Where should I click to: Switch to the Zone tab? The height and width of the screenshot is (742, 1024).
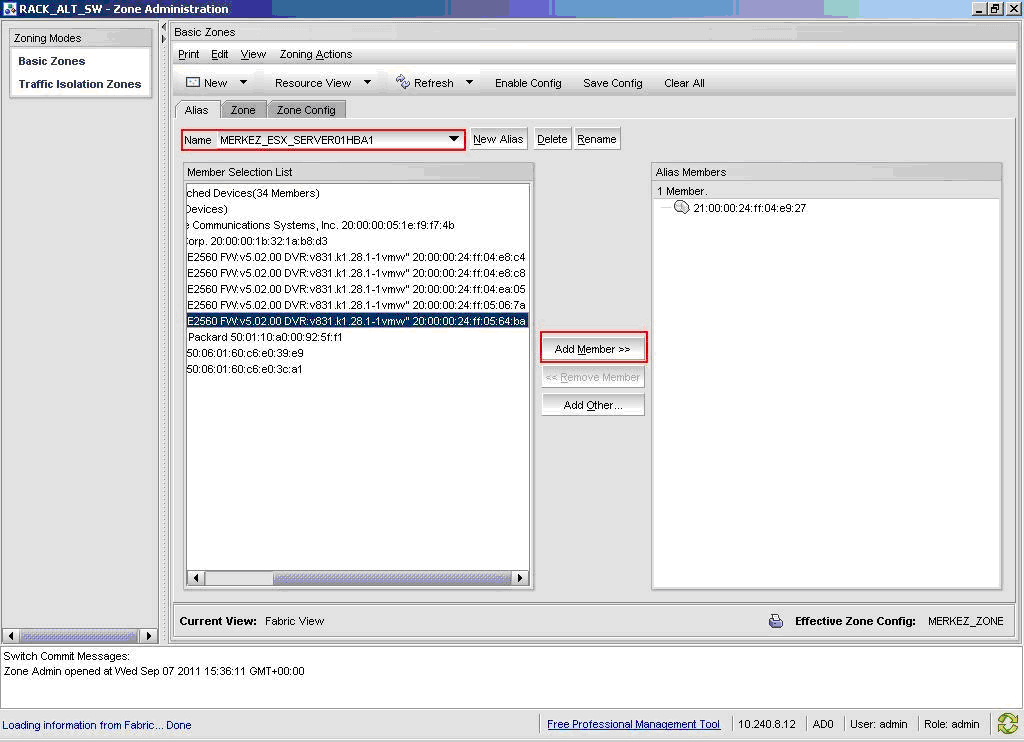pyautogui.click(x=243, y=110)
